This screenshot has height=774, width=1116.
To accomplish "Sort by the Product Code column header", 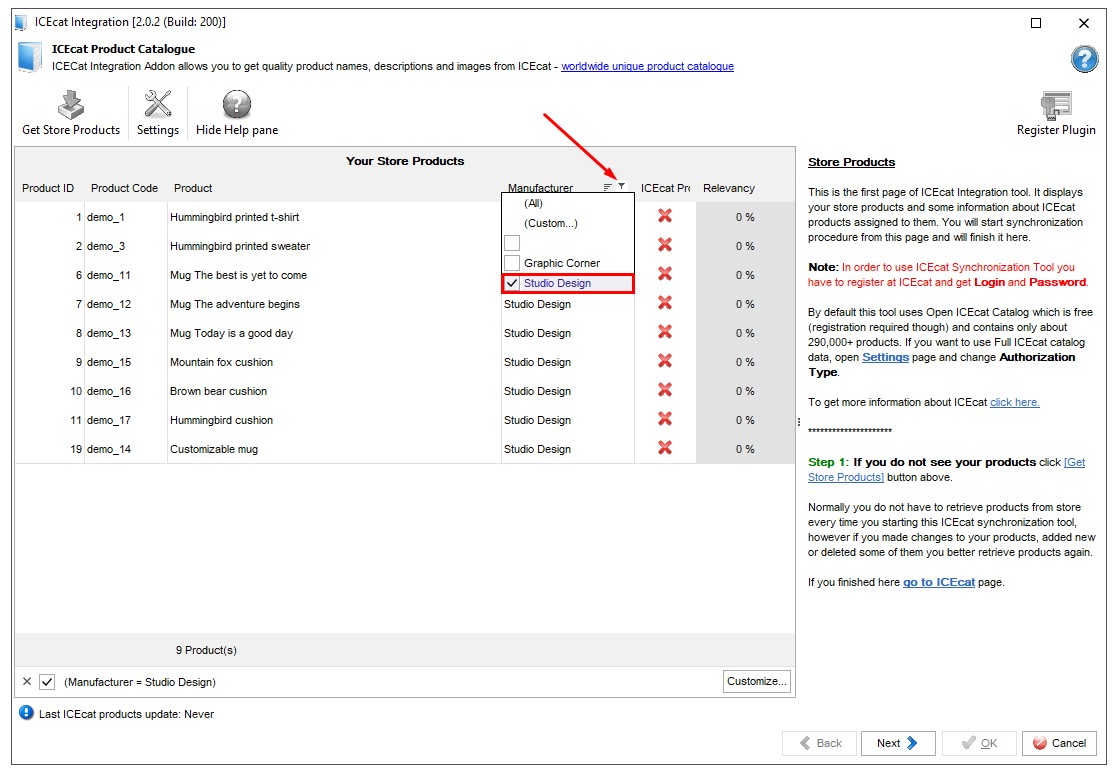I will point(125,188).
